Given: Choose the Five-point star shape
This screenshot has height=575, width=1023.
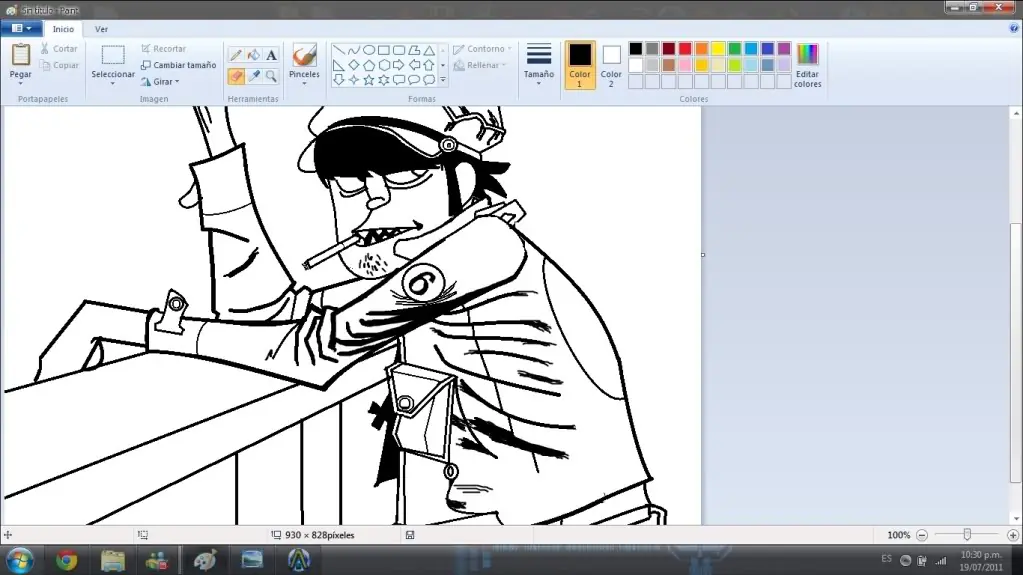Looking at the screenshot, I should [369, 80].
